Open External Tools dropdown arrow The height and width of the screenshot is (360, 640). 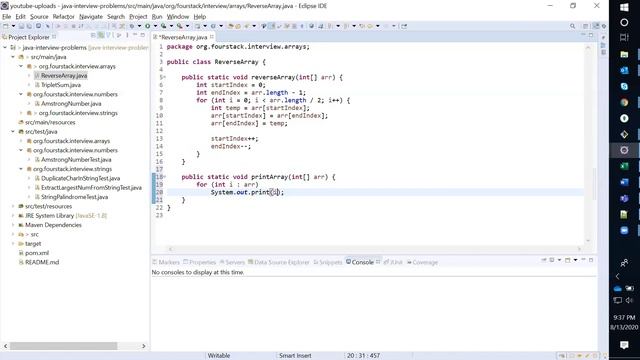point(187,26)
